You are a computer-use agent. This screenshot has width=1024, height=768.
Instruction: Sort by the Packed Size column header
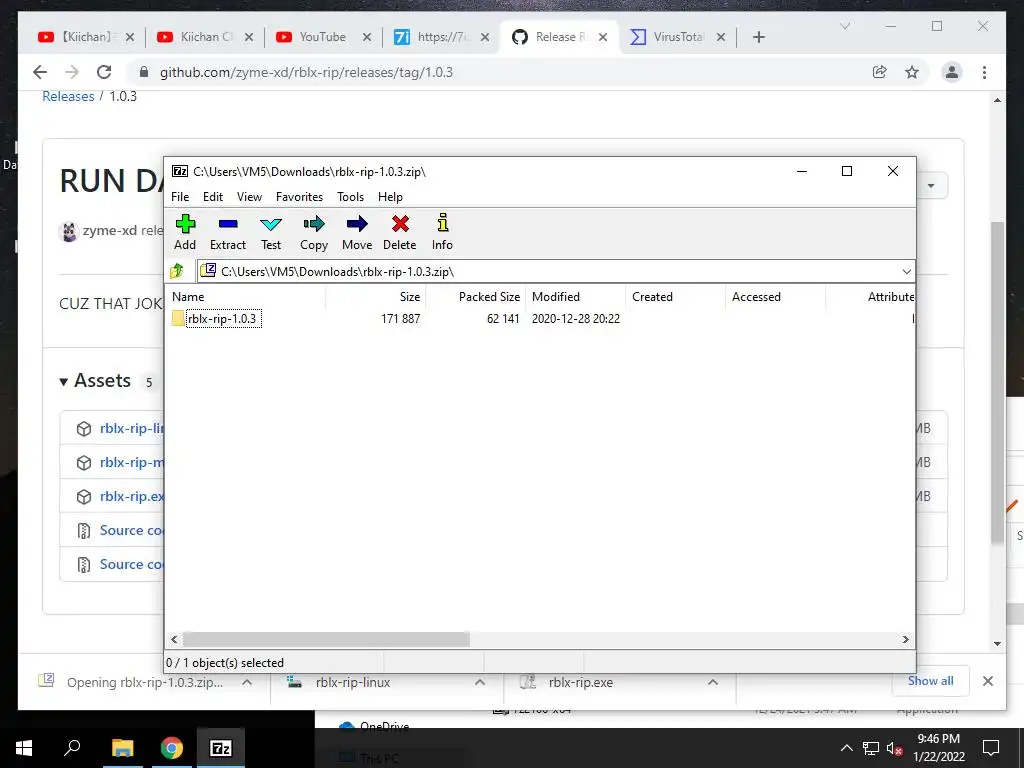coord(475,296)
